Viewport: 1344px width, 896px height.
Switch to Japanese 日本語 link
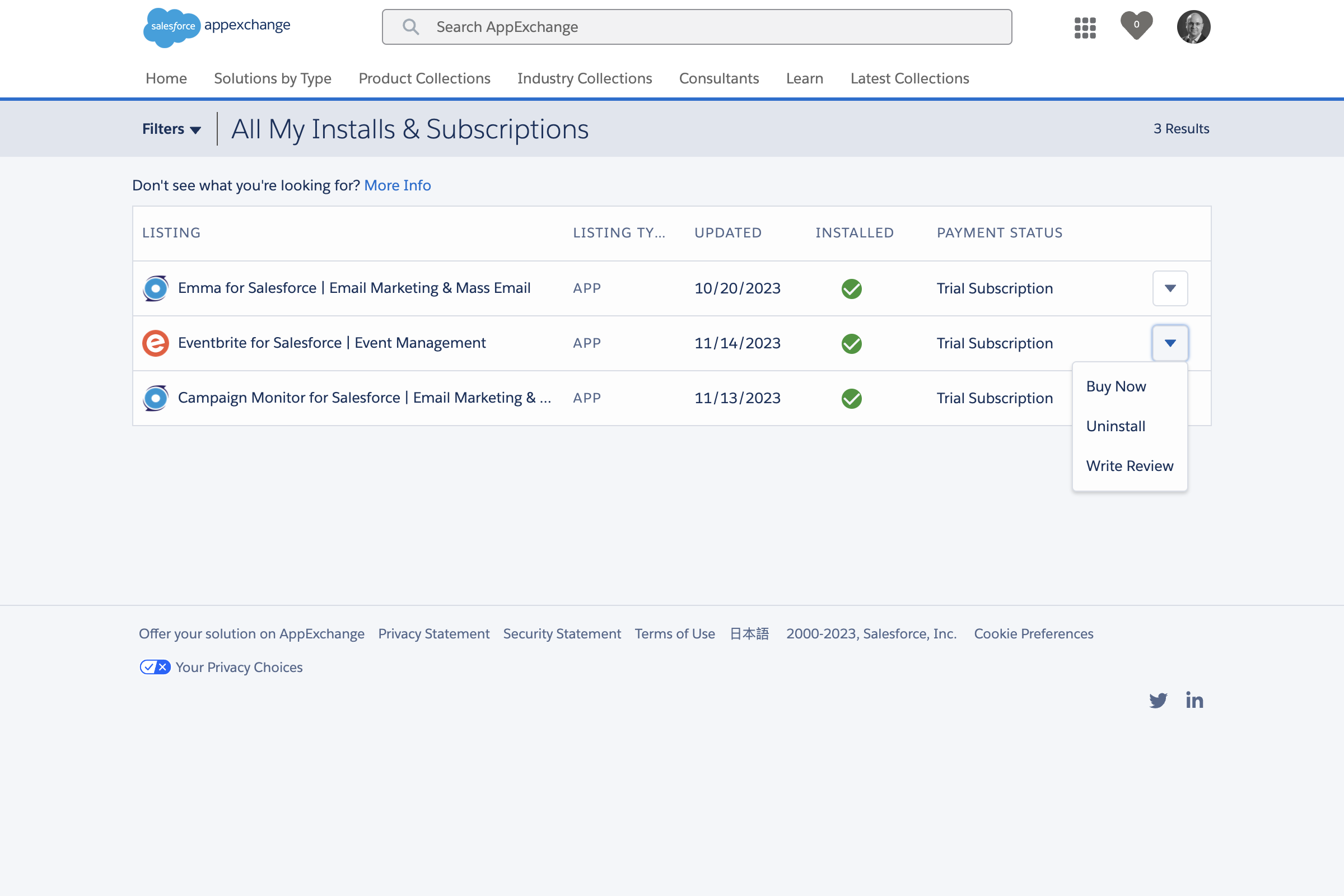[750, 634]
